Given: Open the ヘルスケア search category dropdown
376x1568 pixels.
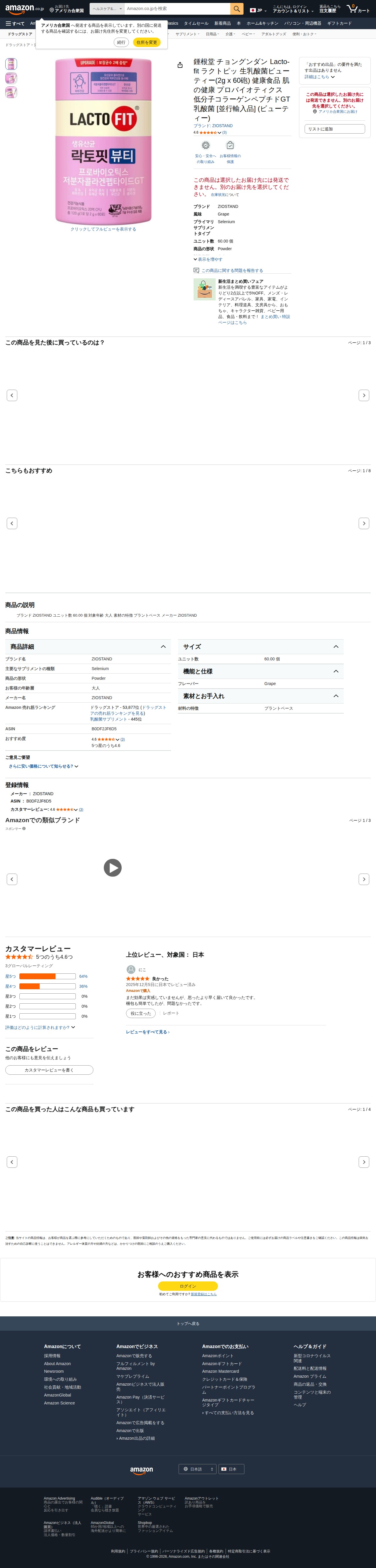Looking at the screenshot, I should [x=107, y=9].
